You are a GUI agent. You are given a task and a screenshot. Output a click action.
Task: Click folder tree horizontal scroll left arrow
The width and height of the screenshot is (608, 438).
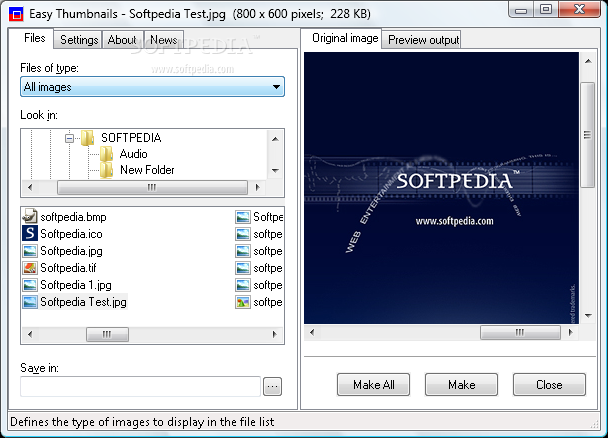pos(30,188)
